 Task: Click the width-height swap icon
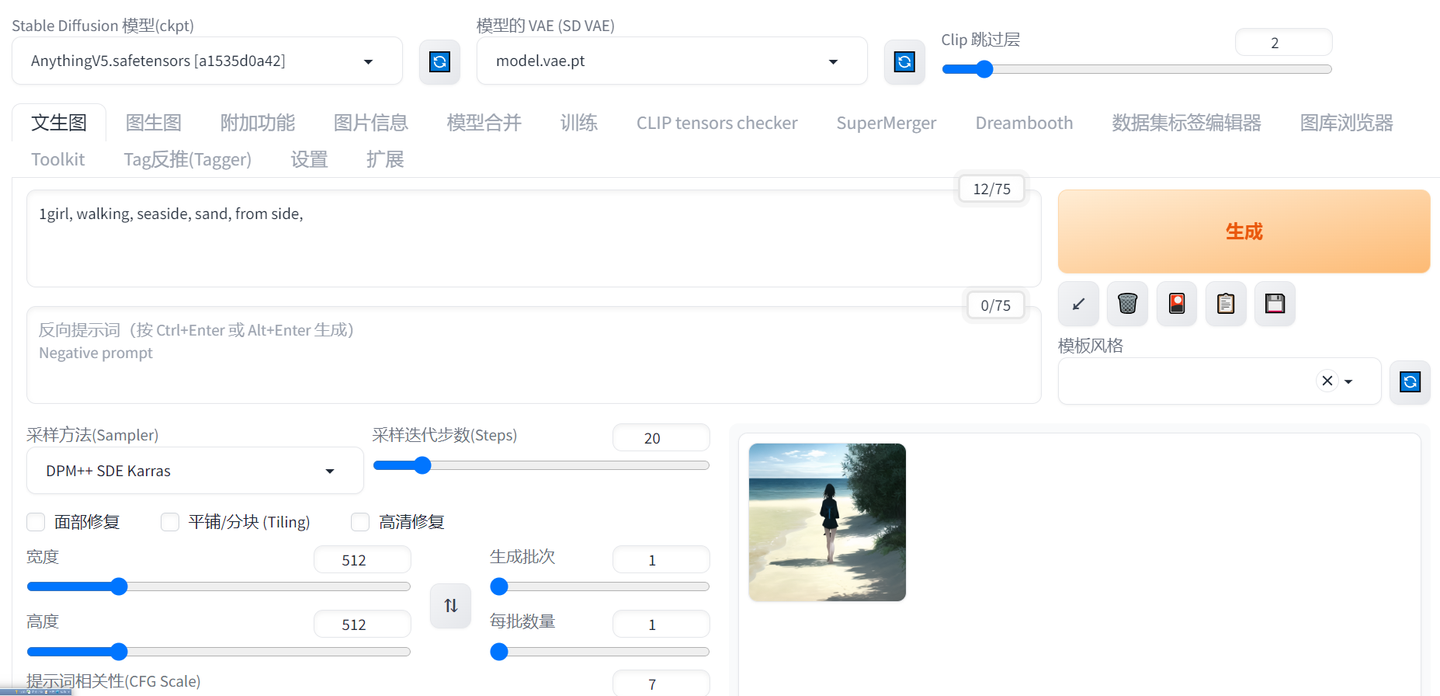coord(450,605)
